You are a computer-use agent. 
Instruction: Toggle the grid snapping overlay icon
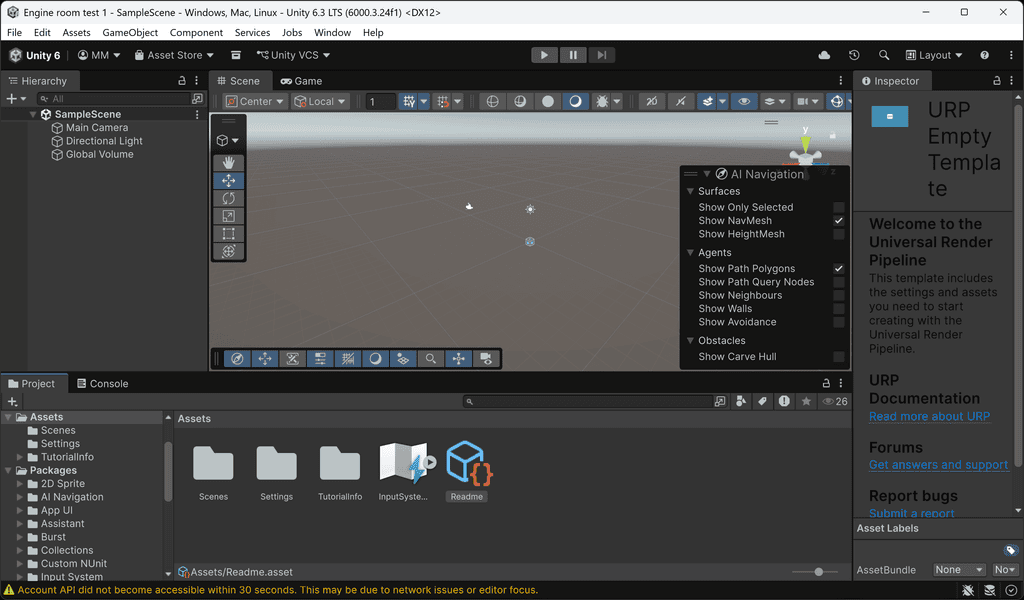(x=348, y=358)
